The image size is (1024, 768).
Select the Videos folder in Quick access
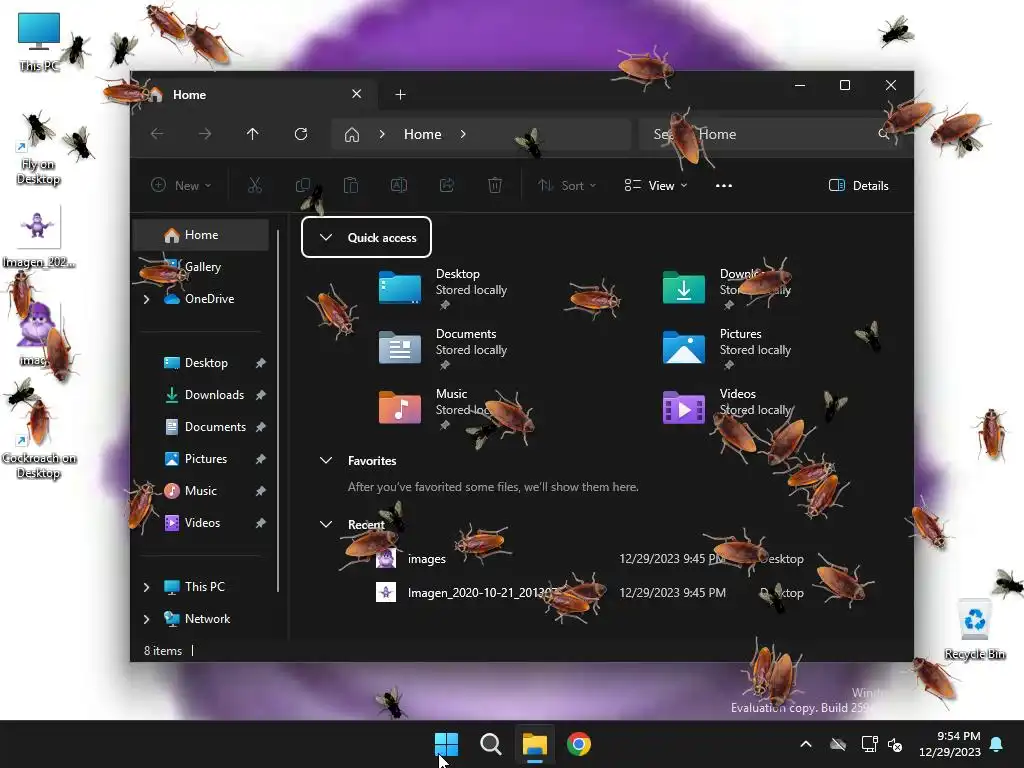point(728,408)
